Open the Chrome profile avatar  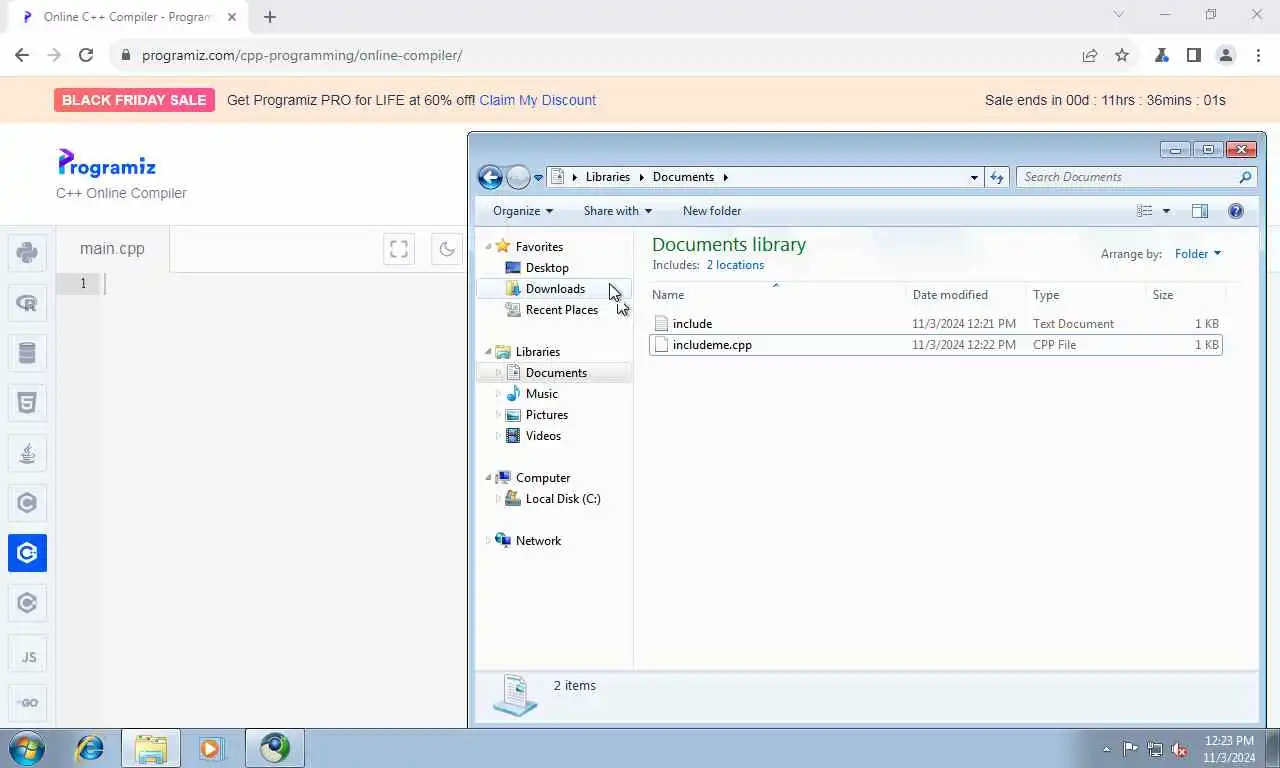tap(1226, 55)
